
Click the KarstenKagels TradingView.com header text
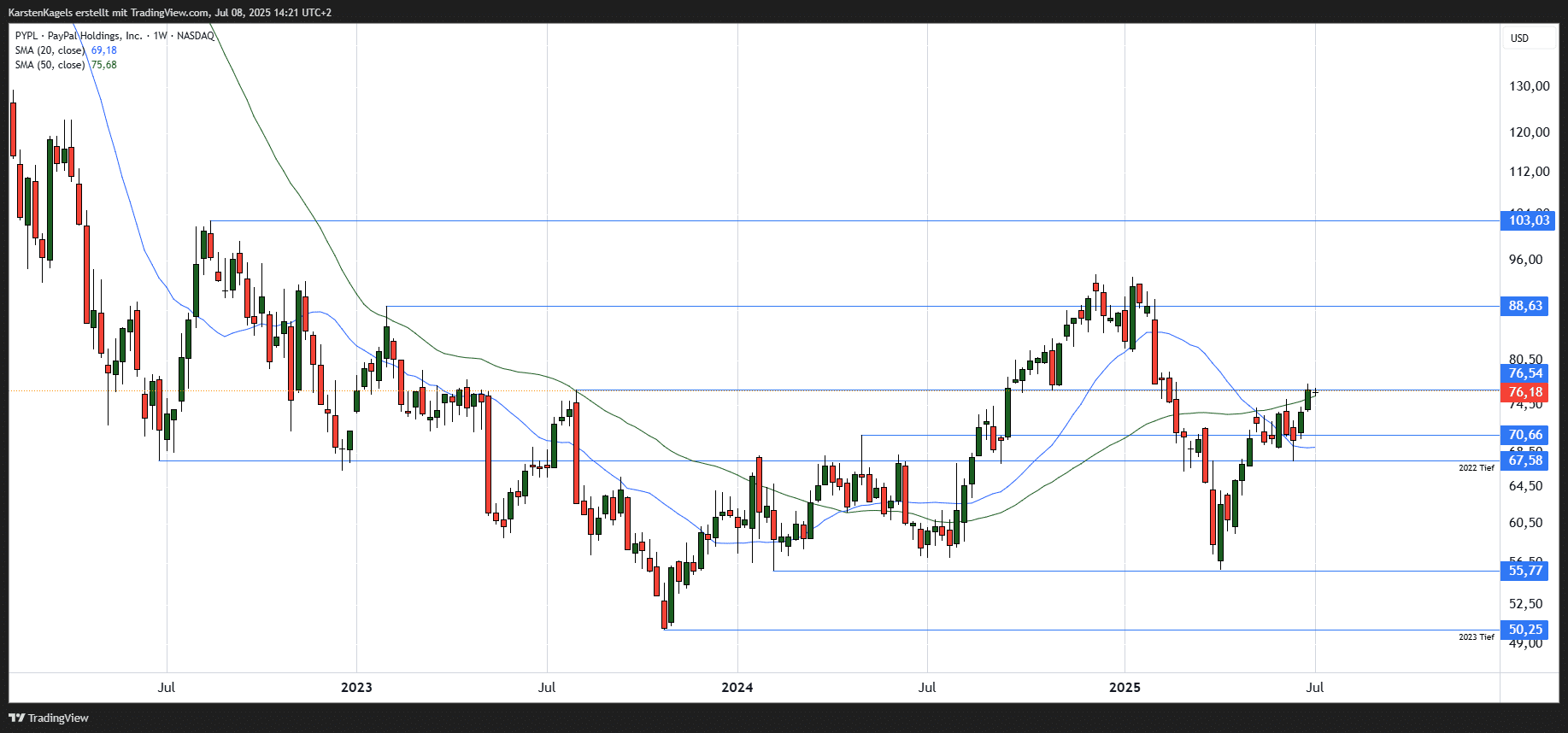169,13
